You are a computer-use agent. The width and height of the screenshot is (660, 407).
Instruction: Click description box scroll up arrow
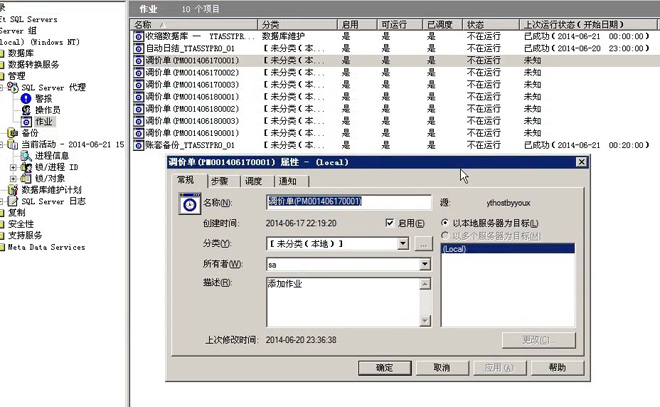[x=425, y=284]
